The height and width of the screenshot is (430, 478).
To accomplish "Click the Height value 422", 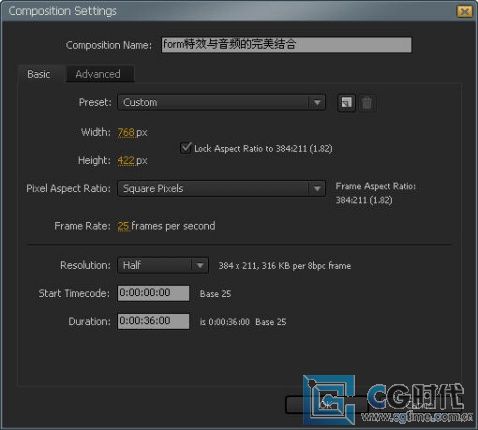I will (x=126, y=161).
